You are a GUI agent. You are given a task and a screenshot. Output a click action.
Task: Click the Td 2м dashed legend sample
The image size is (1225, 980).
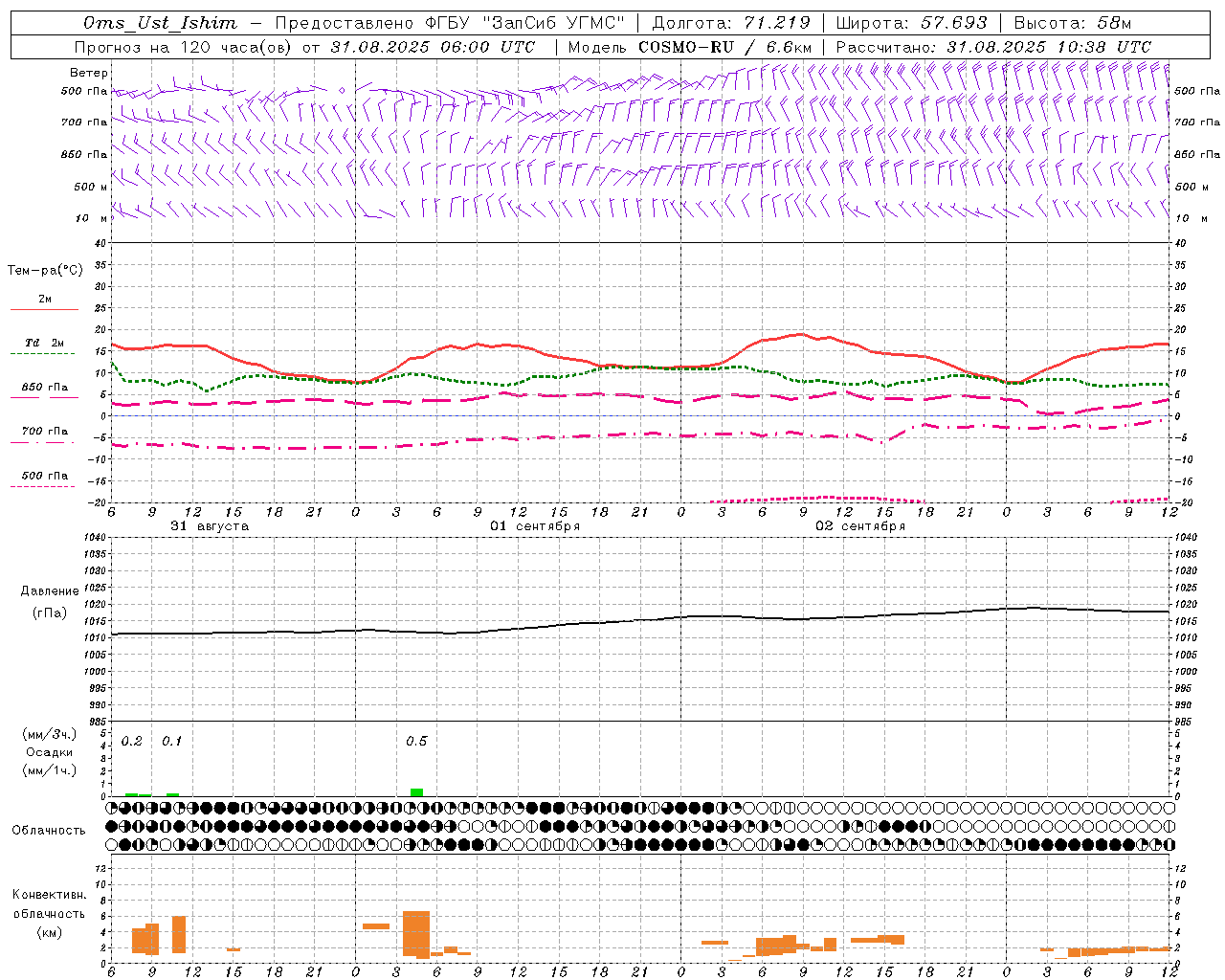[x=42, y=353]
